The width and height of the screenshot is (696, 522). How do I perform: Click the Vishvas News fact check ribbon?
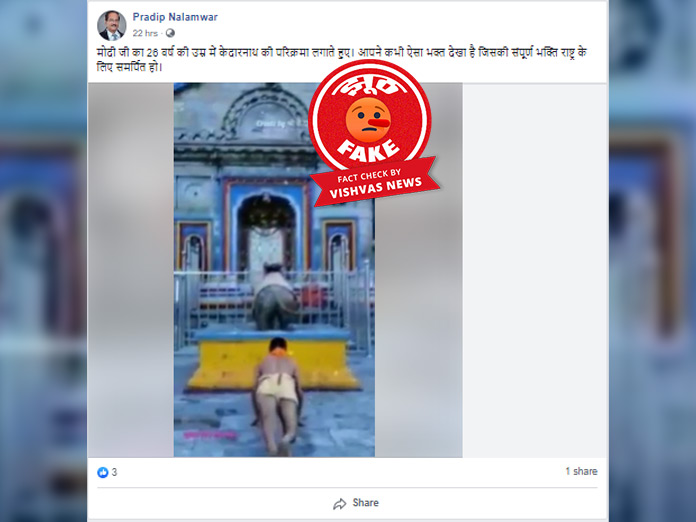(375, 182)
